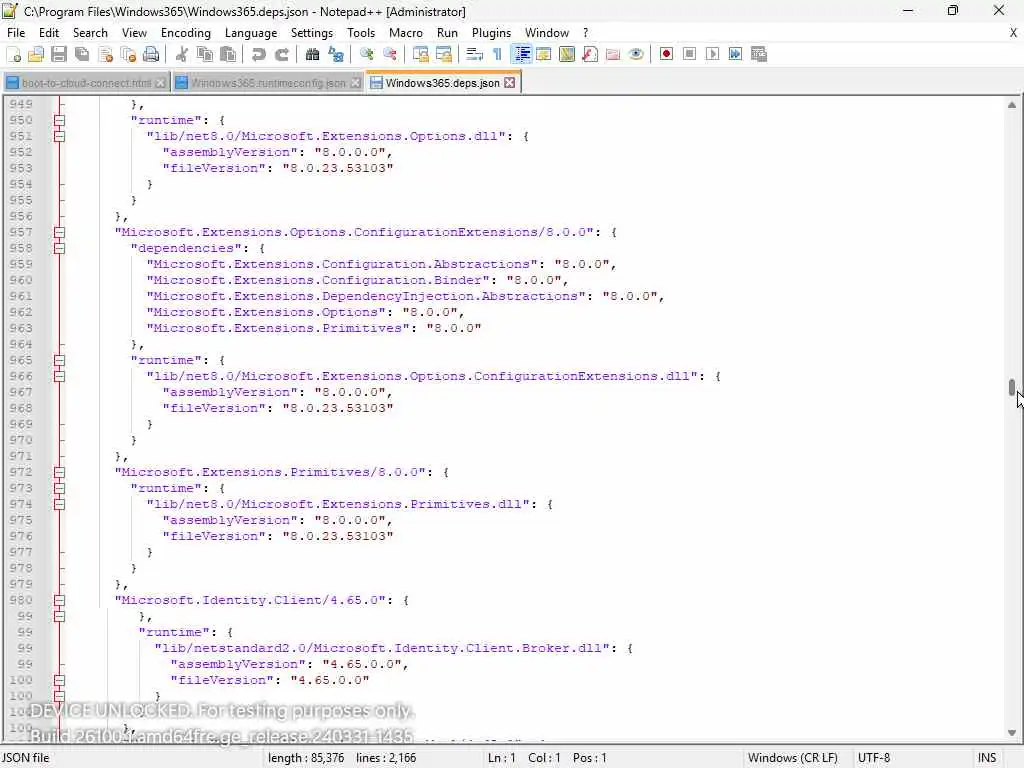Image resolution: width=1024 pixels, height=768 pixels.
Task: Collapse Primitives fold at line 972
Action: 59,472
